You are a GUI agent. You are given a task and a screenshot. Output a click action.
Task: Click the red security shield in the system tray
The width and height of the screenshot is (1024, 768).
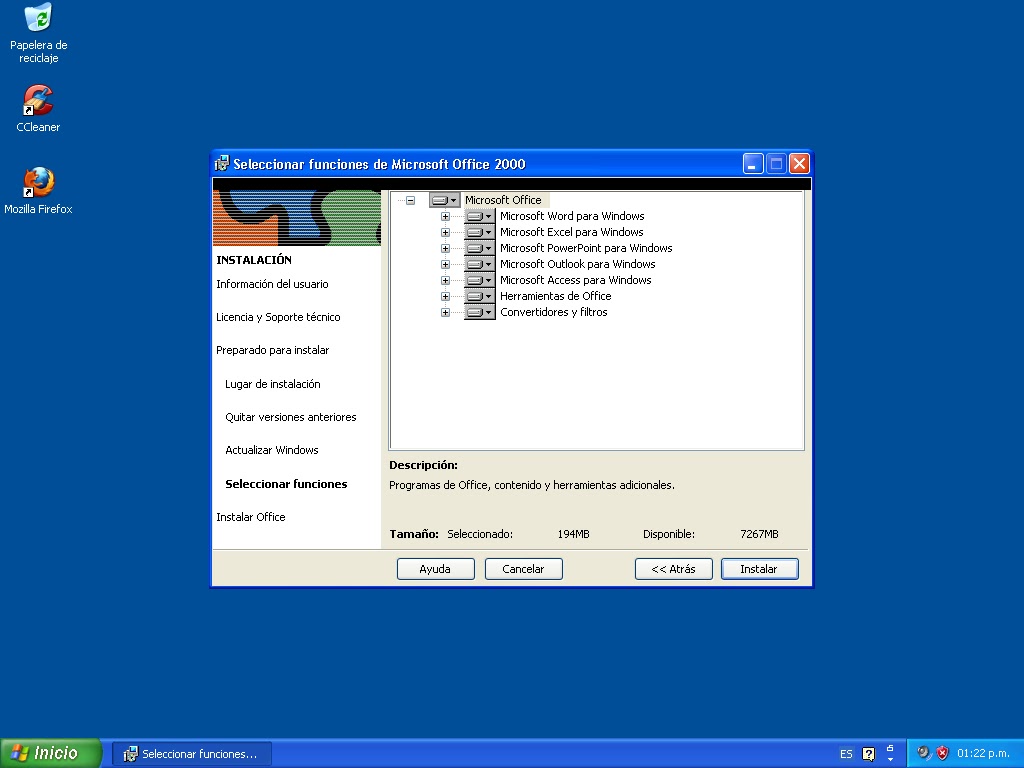(941, 753)
